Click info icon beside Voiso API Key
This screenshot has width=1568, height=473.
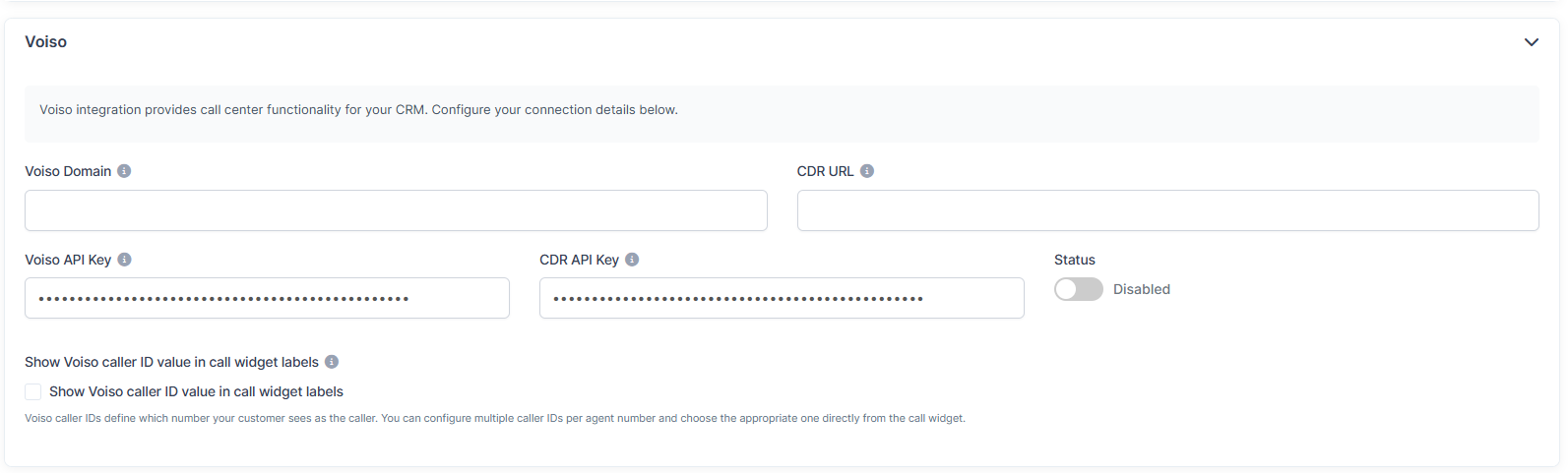125,260
